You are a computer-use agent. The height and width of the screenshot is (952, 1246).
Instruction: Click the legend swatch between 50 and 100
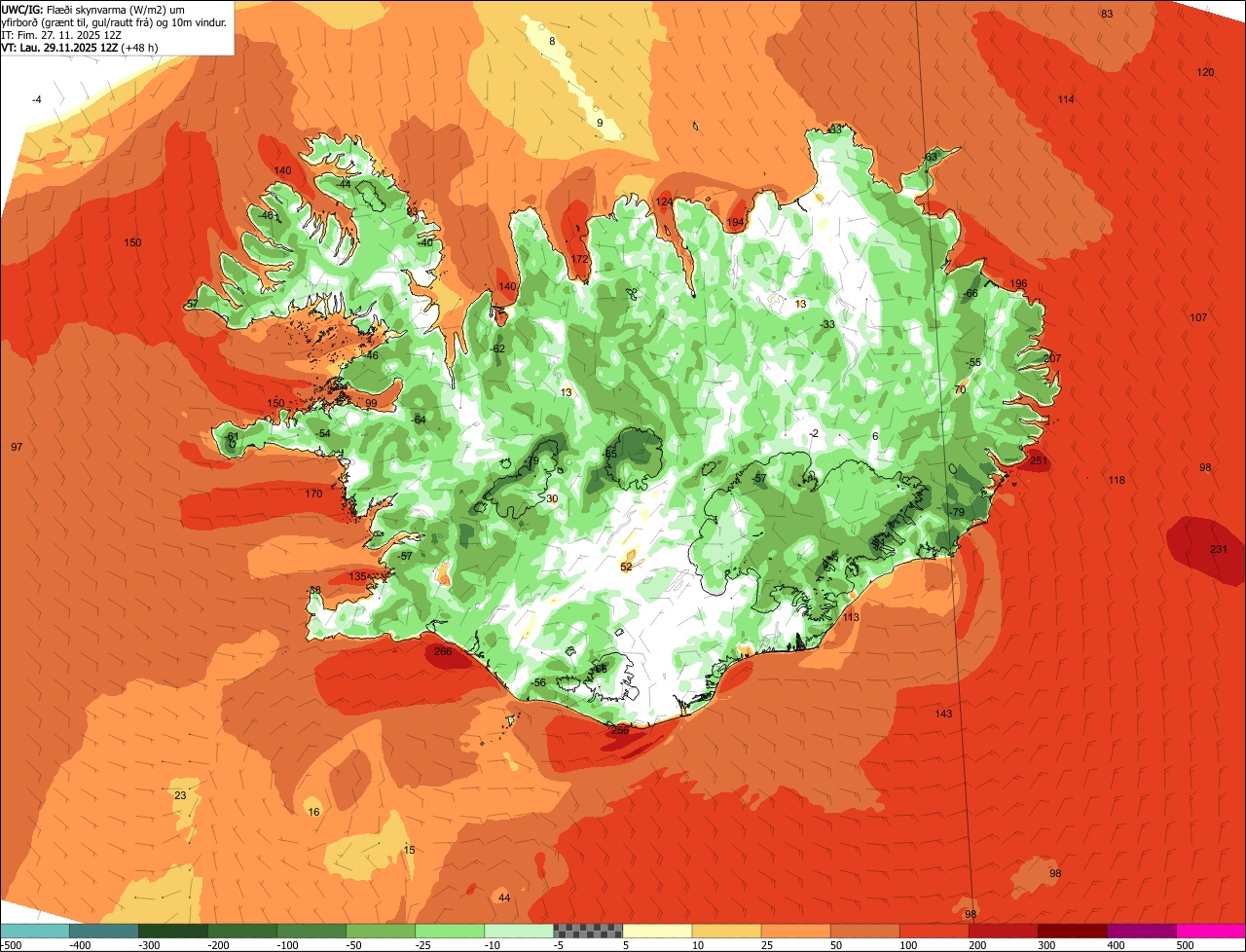(x=864, y=931)
